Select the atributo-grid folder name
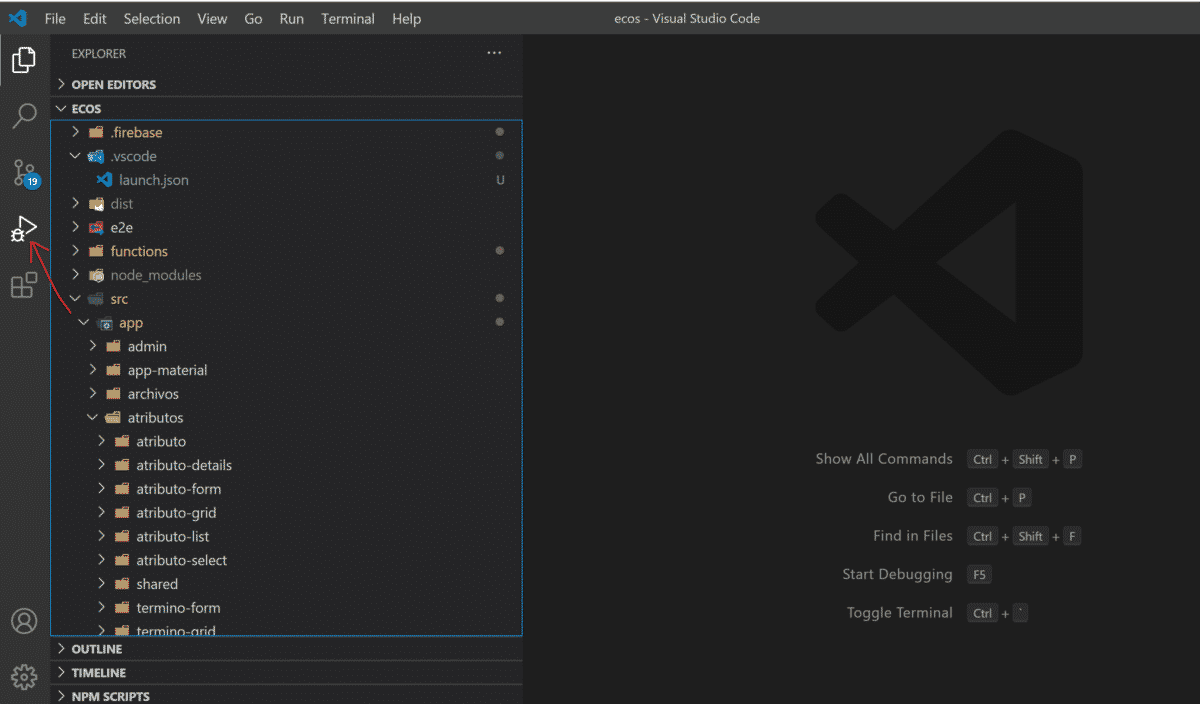This screenshot has width=1200, height=704. tap(177, 513)
